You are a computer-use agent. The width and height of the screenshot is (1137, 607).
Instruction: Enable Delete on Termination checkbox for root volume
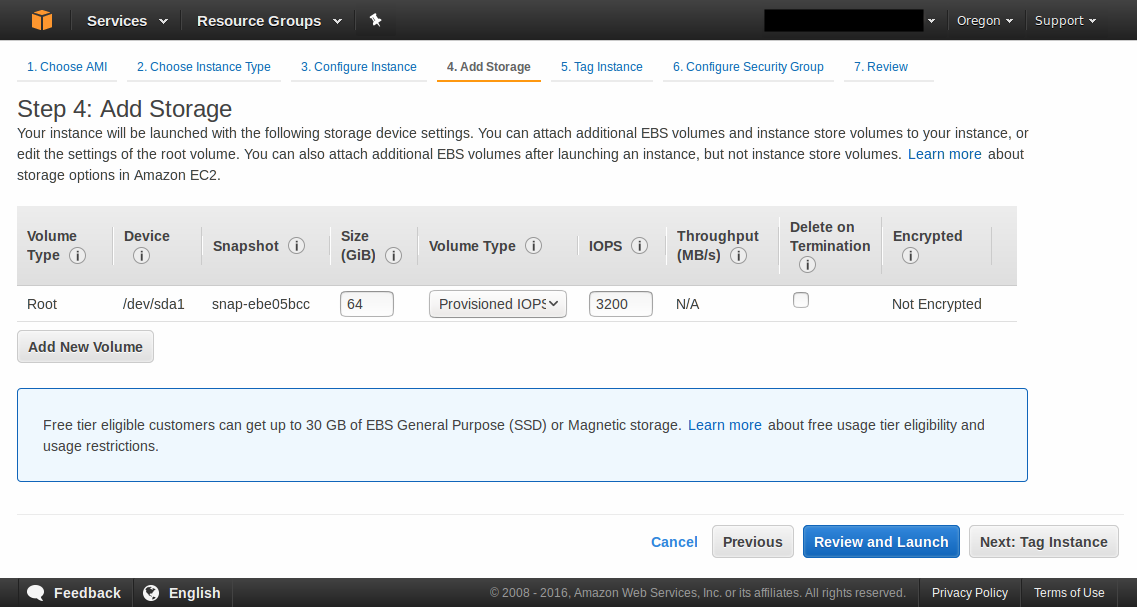[801, 300]
